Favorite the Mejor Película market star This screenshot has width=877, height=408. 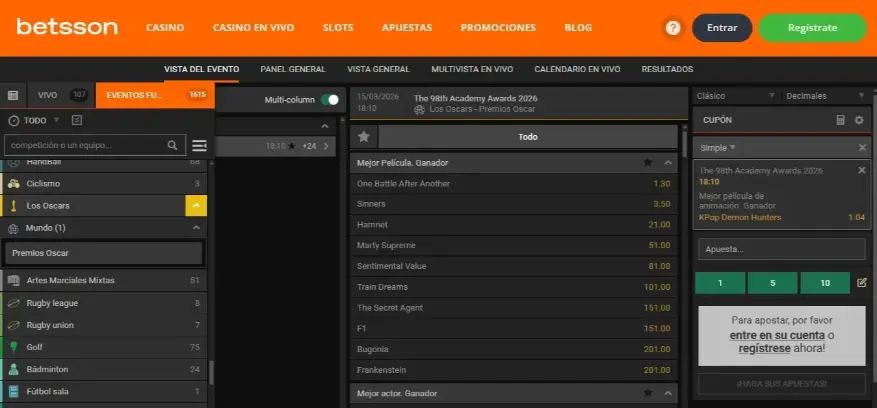coord(648,162)
